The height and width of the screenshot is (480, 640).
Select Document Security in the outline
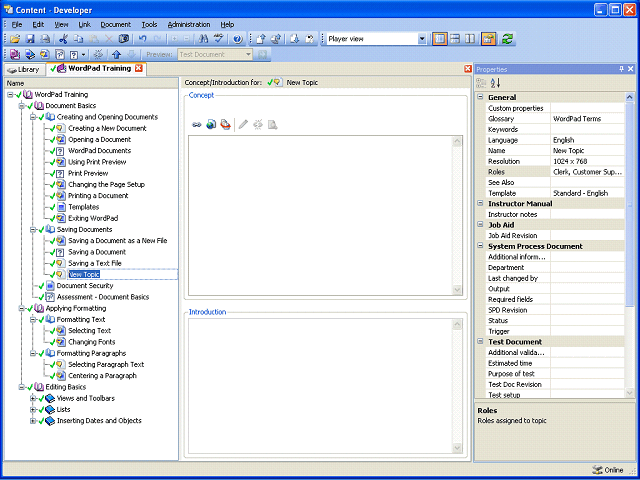coord(85,286)
